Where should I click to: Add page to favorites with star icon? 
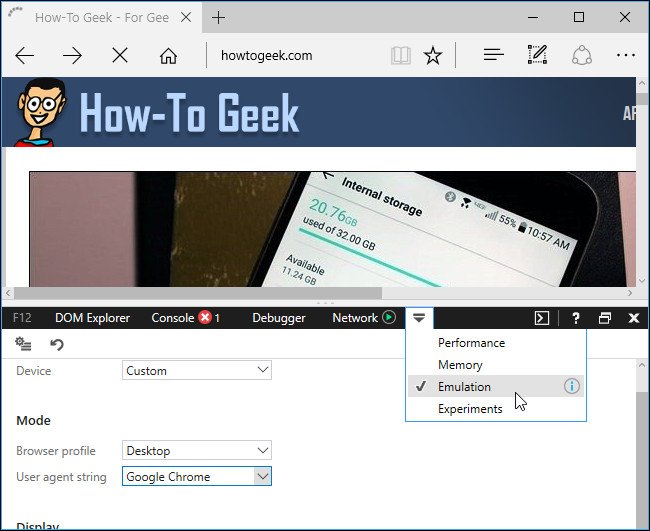point(433,56)
